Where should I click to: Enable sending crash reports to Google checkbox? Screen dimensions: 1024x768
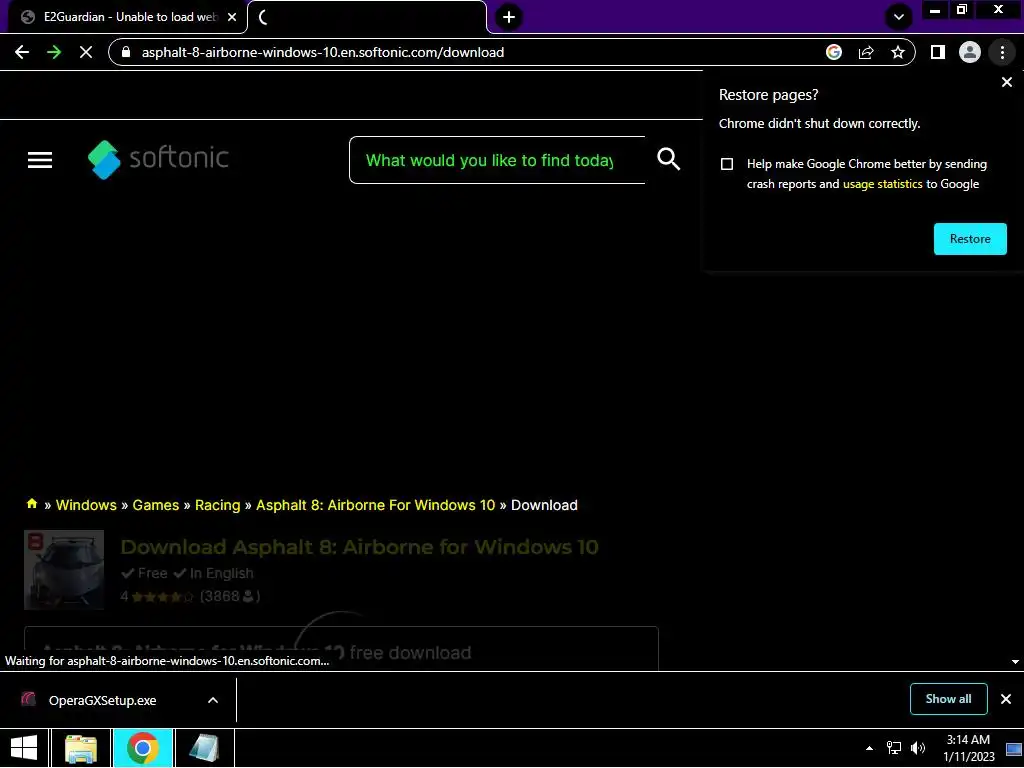(x=727, y=164)
